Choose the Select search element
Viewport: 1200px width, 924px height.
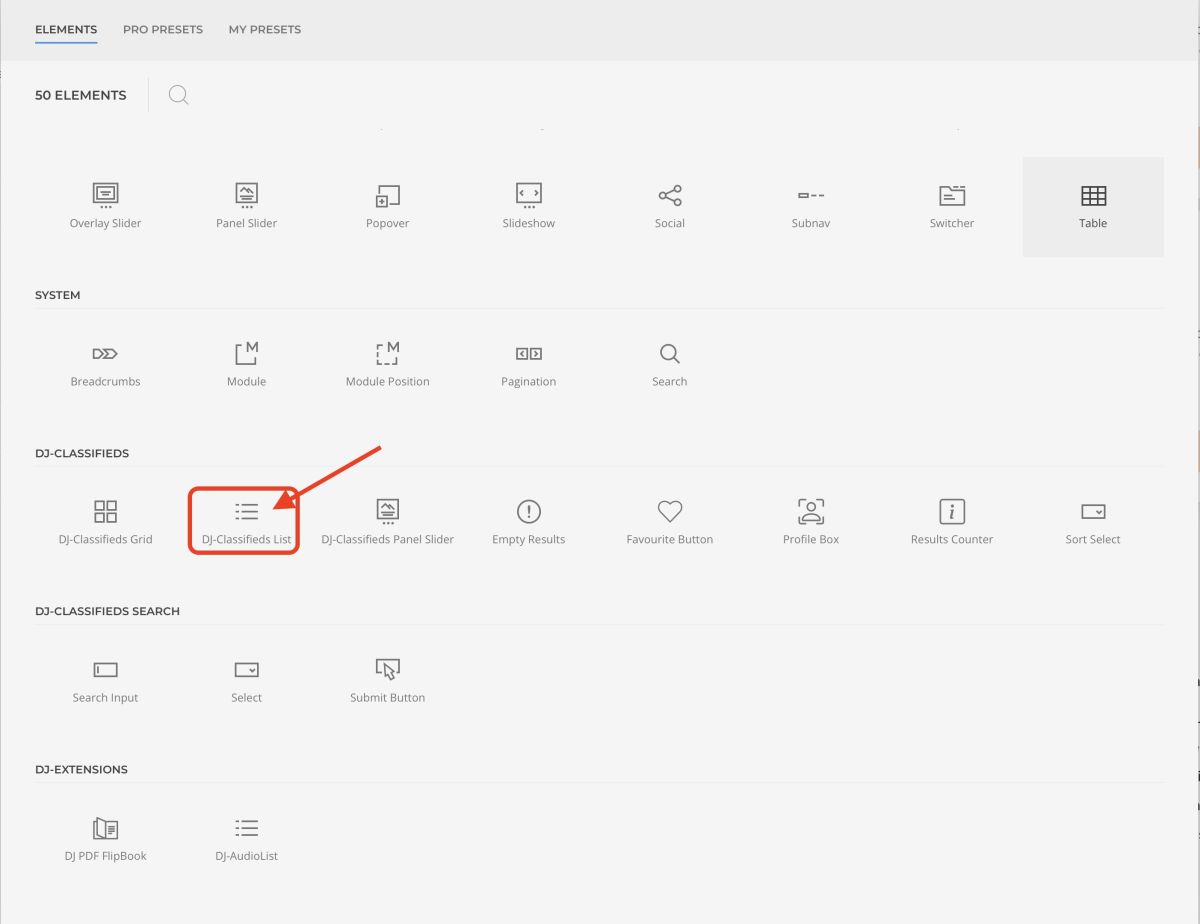pos(246,681)
